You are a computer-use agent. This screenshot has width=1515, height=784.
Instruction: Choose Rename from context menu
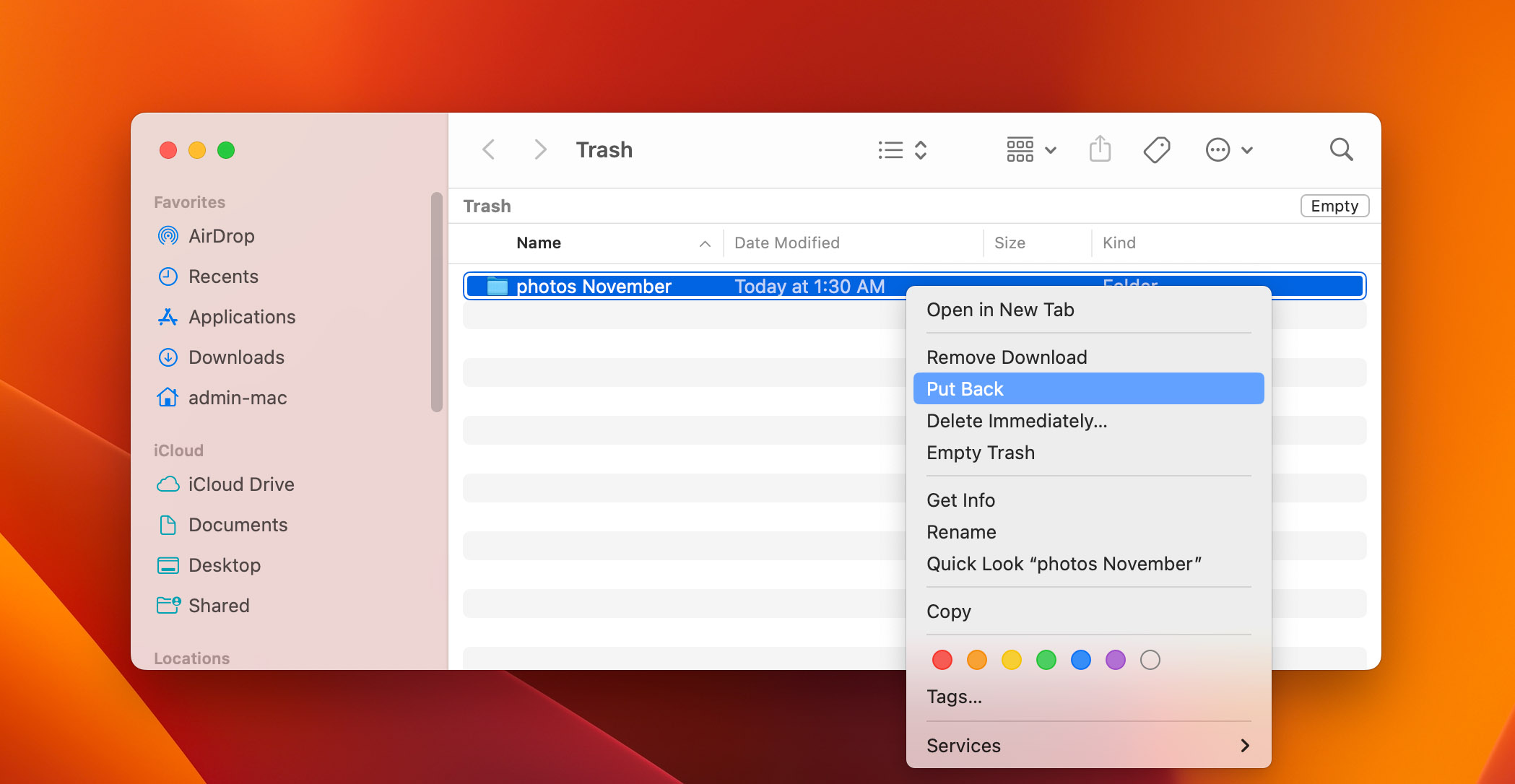(x=1088, y=532)
